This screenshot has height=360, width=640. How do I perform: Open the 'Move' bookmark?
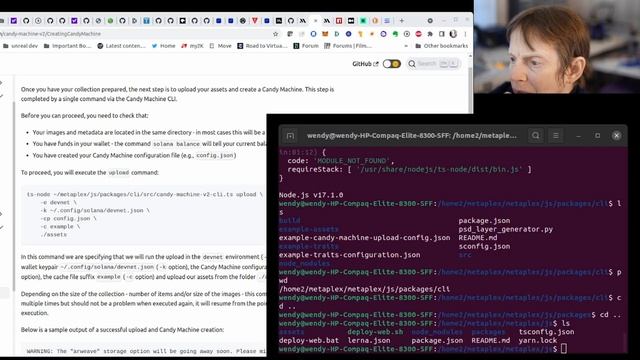tap(220, 46)
